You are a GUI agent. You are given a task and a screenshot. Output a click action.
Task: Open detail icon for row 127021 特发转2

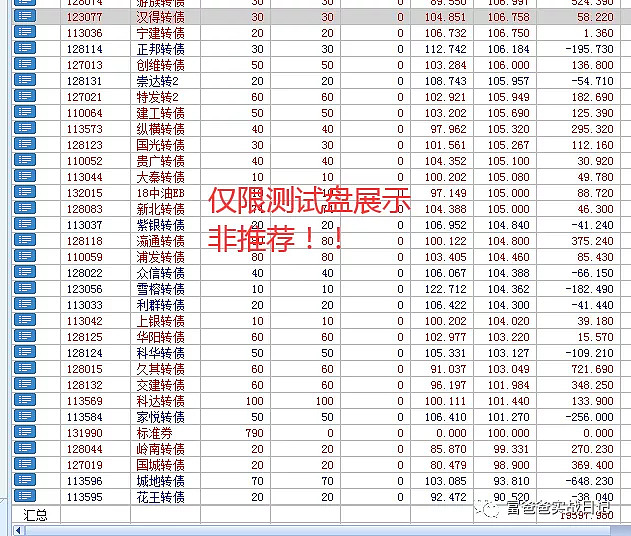(25, 96)
